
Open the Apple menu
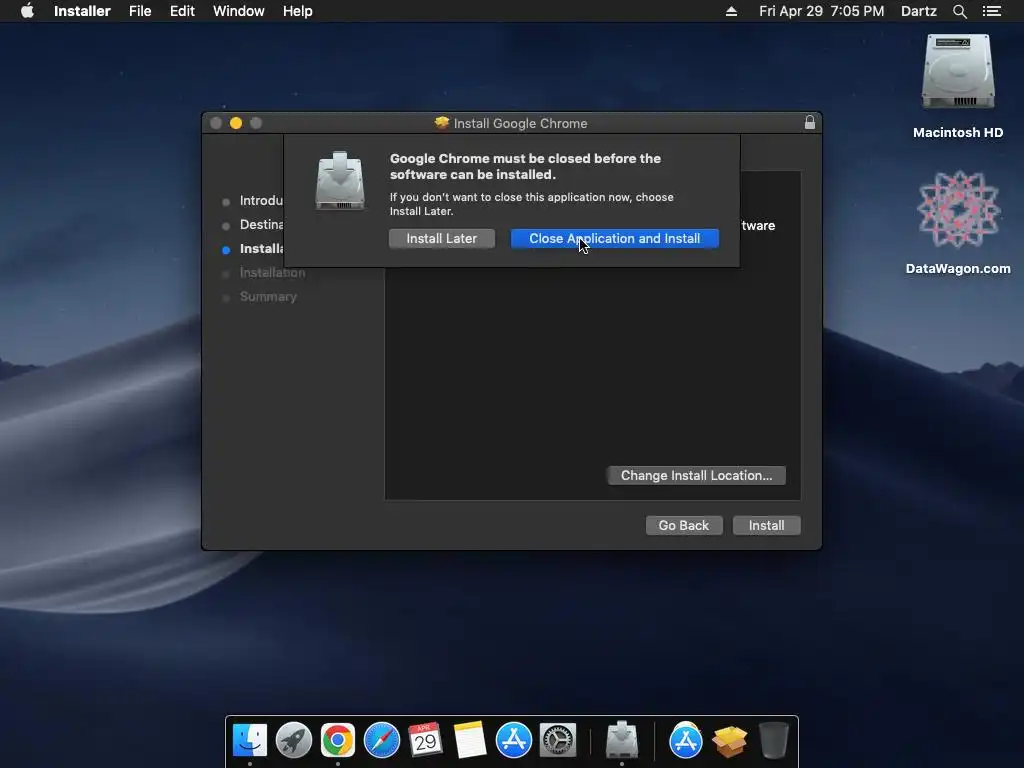[x=27, y=11]
